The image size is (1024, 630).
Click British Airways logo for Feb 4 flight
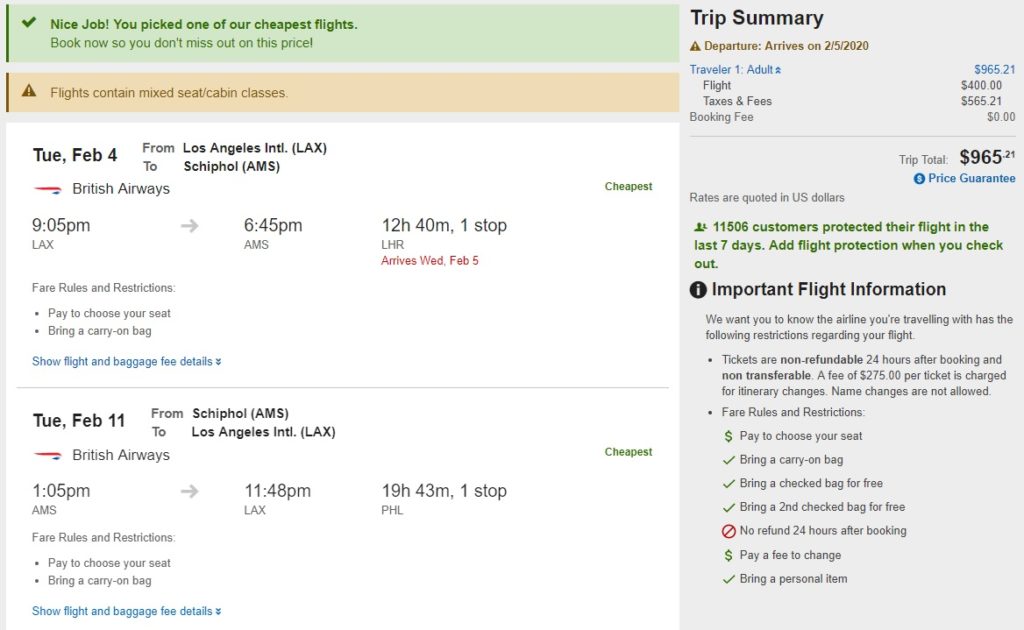(47, 189)
